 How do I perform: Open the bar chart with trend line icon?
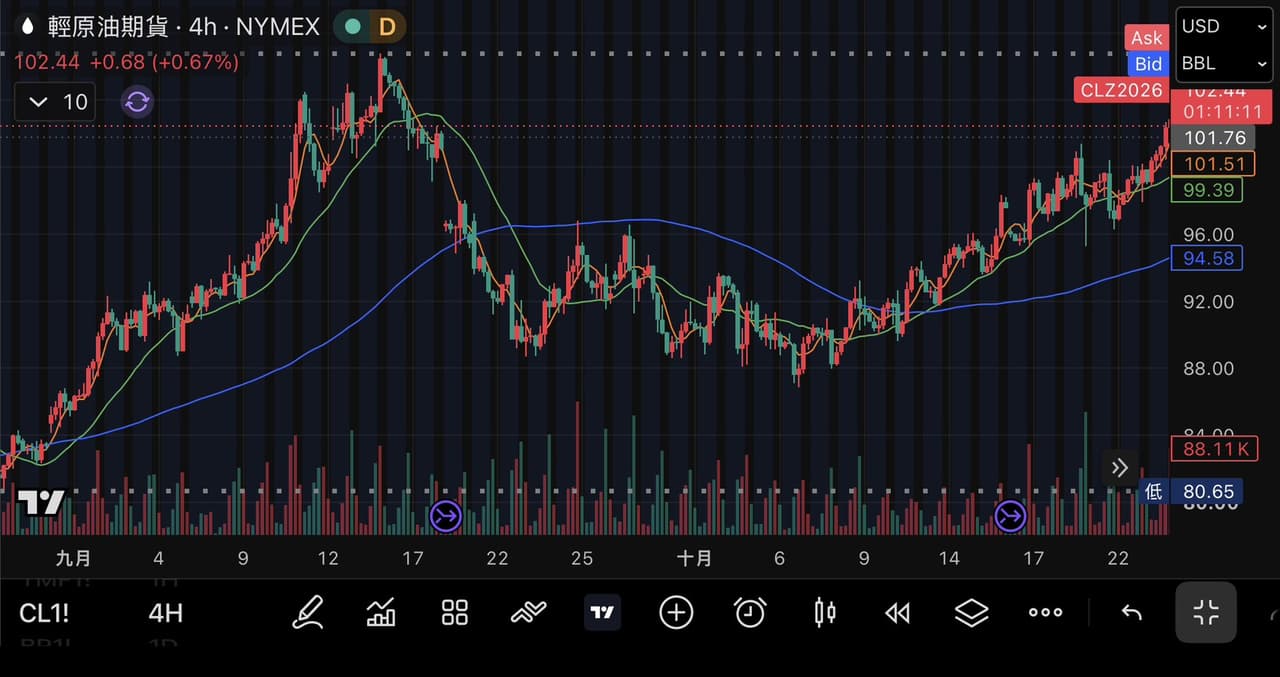(381, 612)
